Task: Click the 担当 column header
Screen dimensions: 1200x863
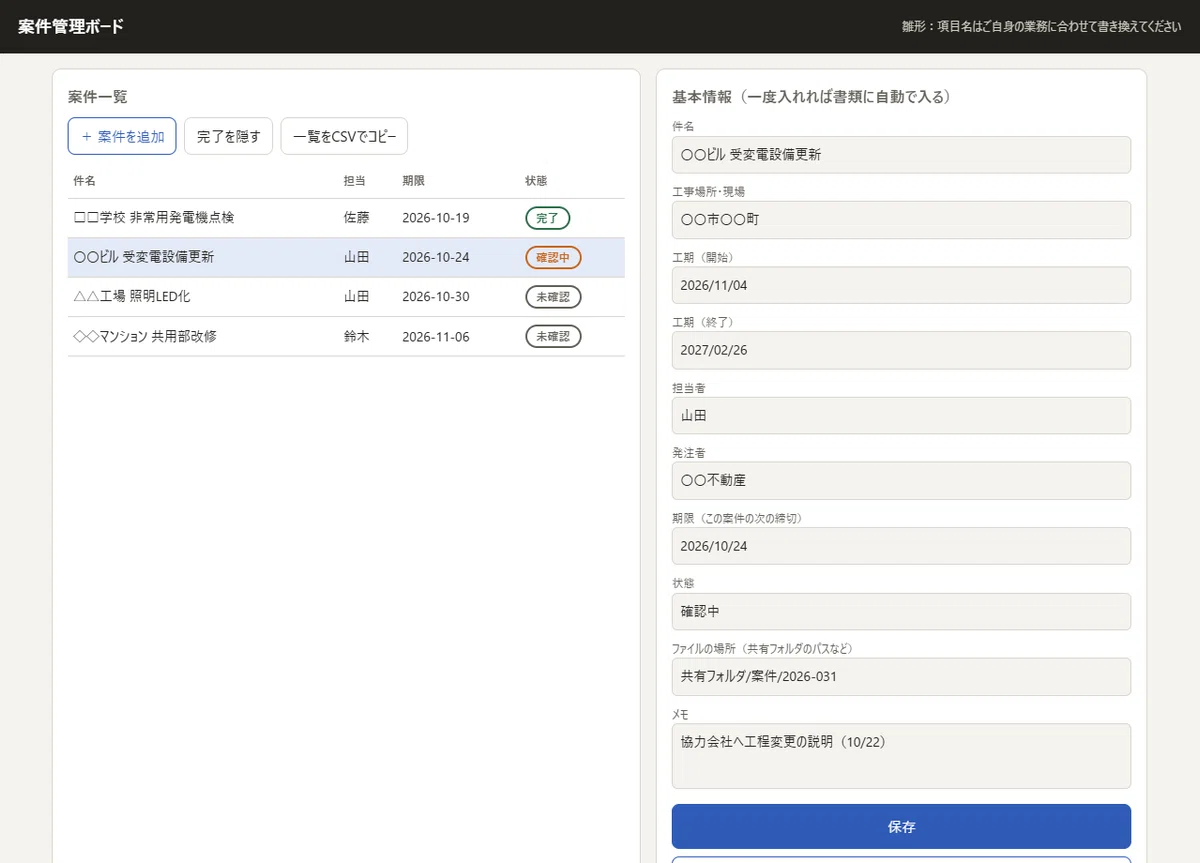Action: (x=355, y=181)
